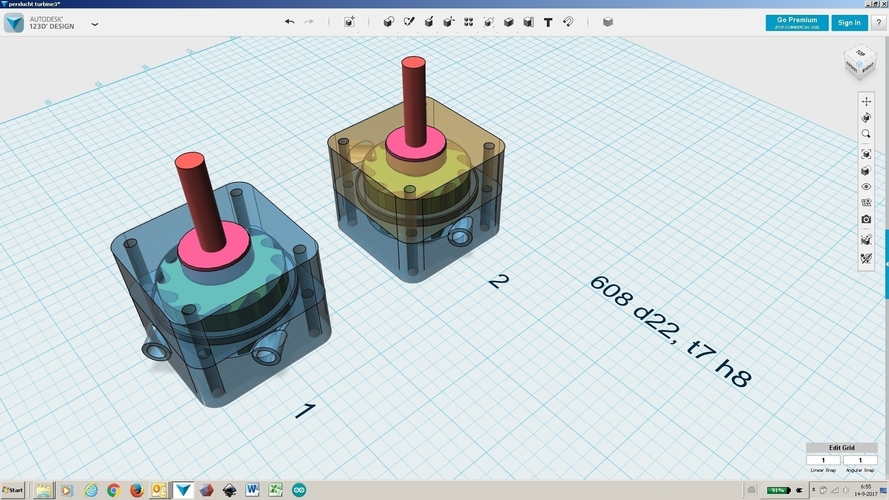Select the Orbit navigation tool

point(866,118)
